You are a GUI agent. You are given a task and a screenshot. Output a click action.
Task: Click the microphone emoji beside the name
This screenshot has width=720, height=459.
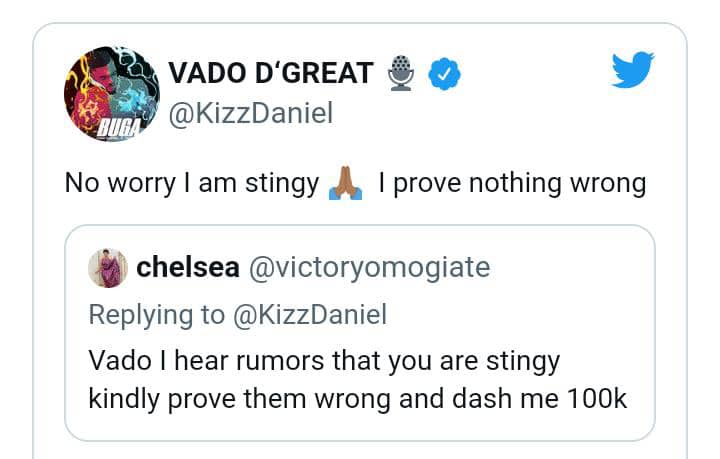[401, 73]
